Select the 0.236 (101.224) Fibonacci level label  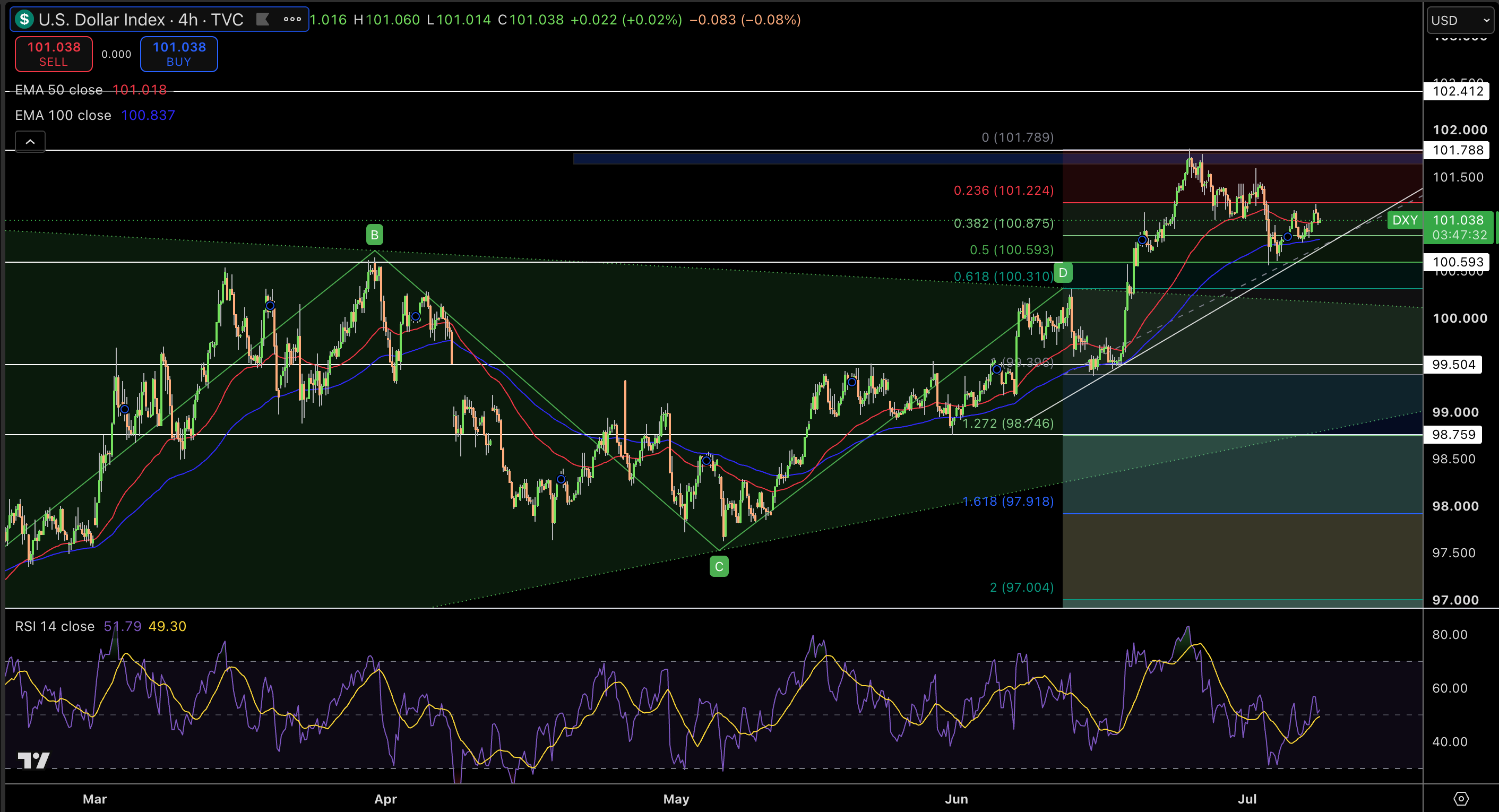click(x=1004, y=190)
